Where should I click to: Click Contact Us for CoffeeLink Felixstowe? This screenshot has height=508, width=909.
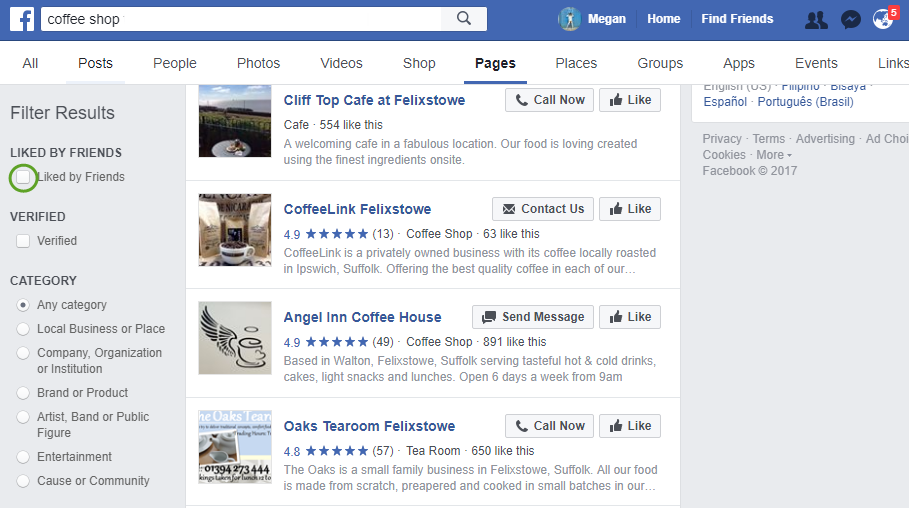(543, 209)
